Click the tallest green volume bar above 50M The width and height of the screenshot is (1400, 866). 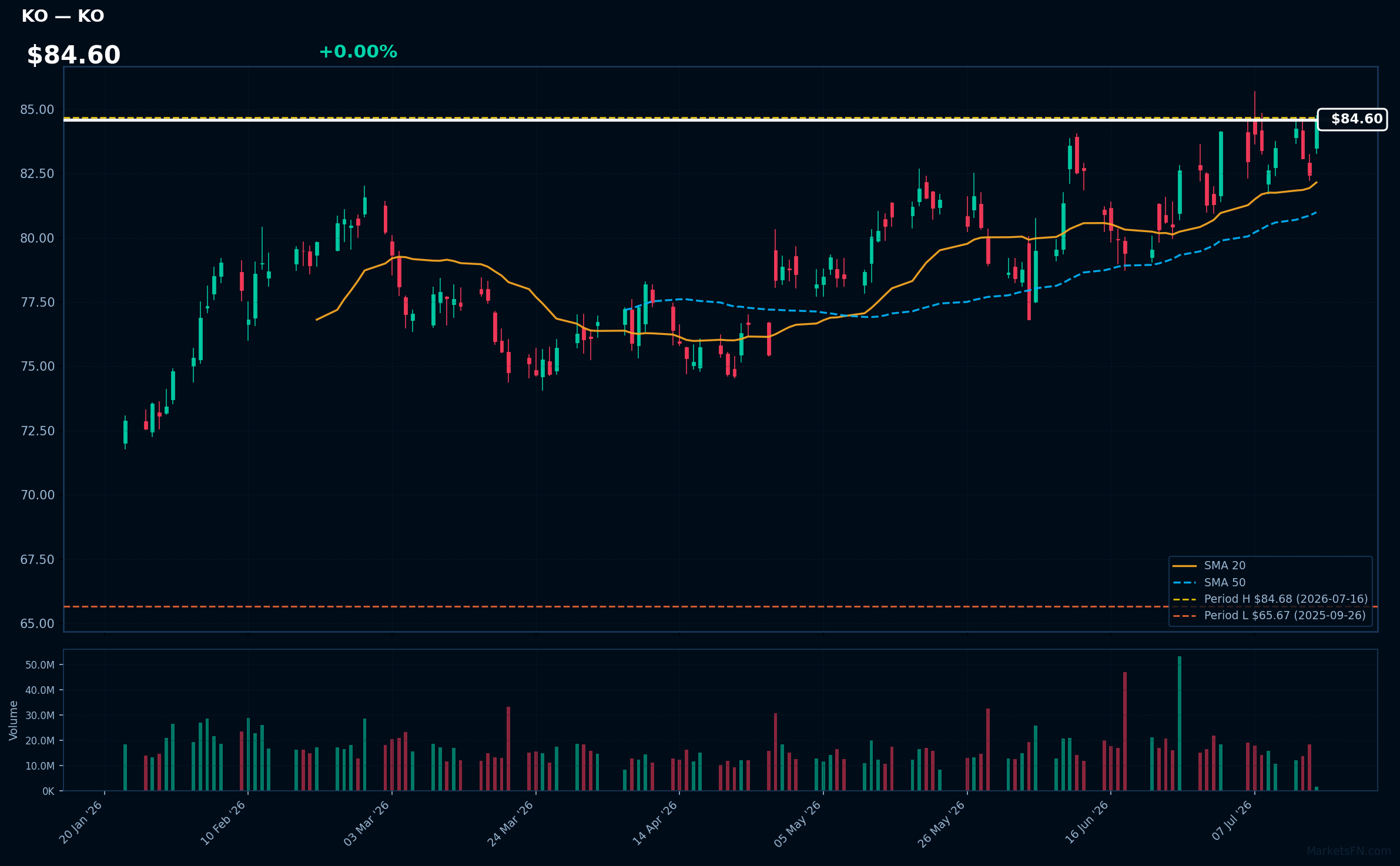tap(1179, 723)
